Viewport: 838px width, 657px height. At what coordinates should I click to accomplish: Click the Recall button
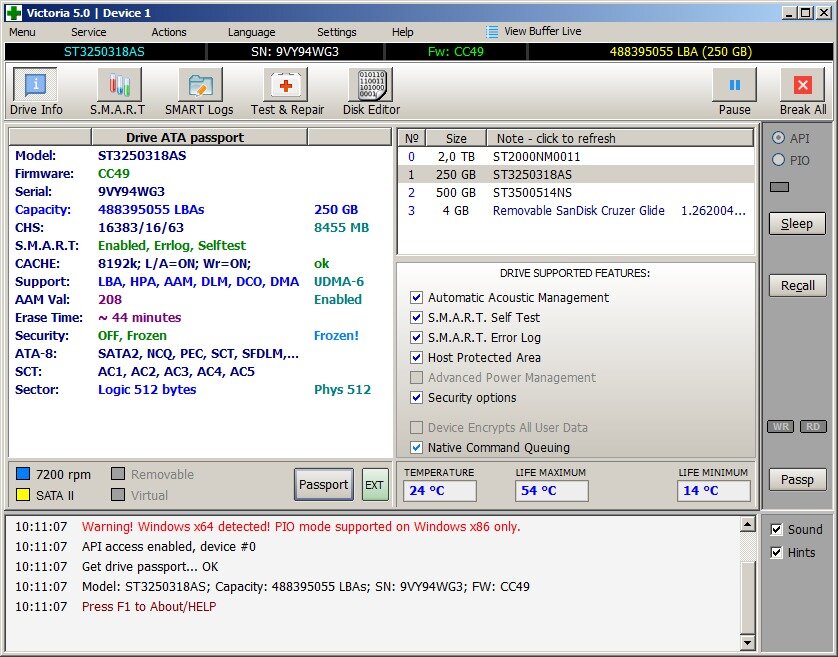[797, 285]
